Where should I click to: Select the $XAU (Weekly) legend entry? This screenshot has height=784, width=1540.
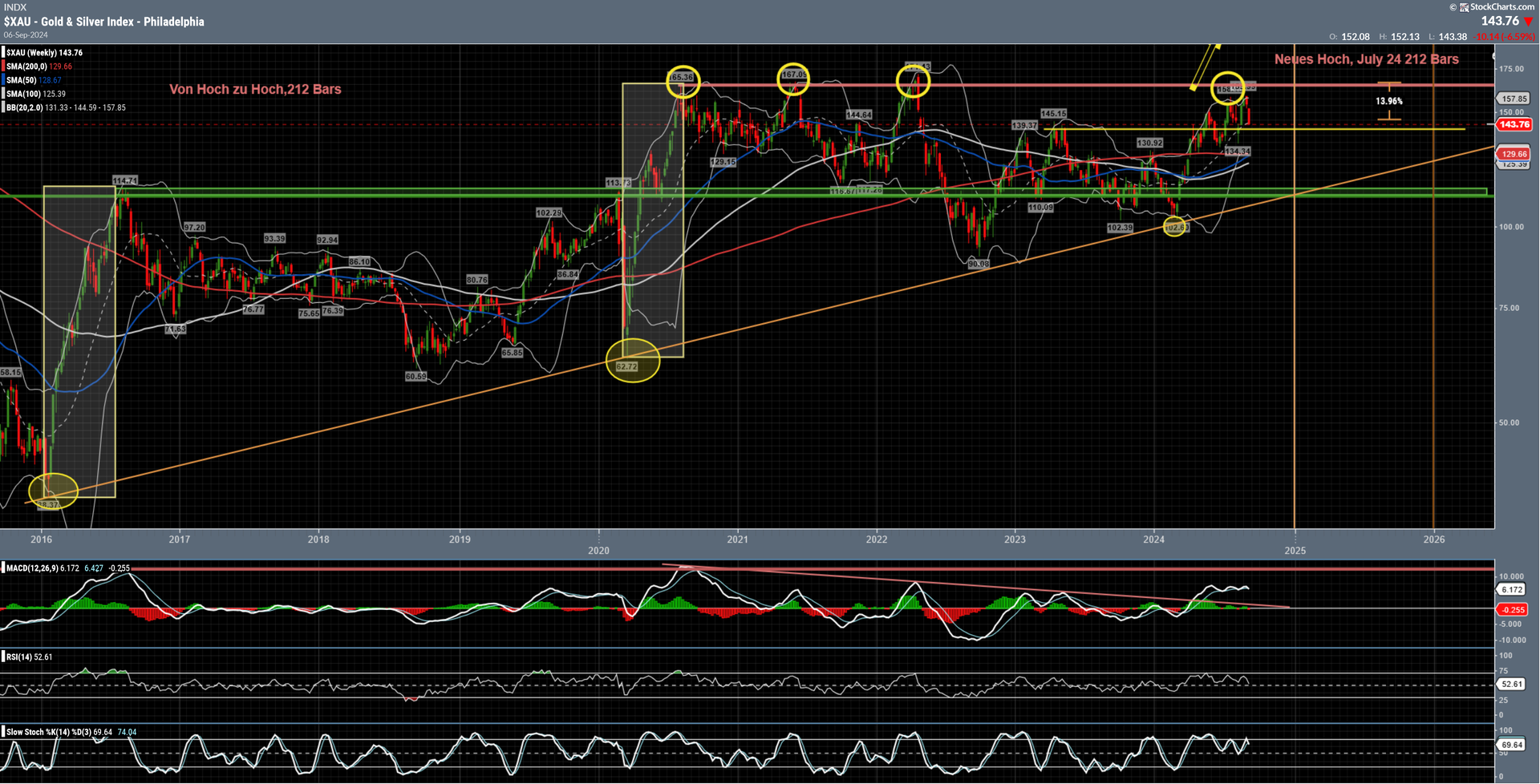pyautogui.click(x=44, y=53)
